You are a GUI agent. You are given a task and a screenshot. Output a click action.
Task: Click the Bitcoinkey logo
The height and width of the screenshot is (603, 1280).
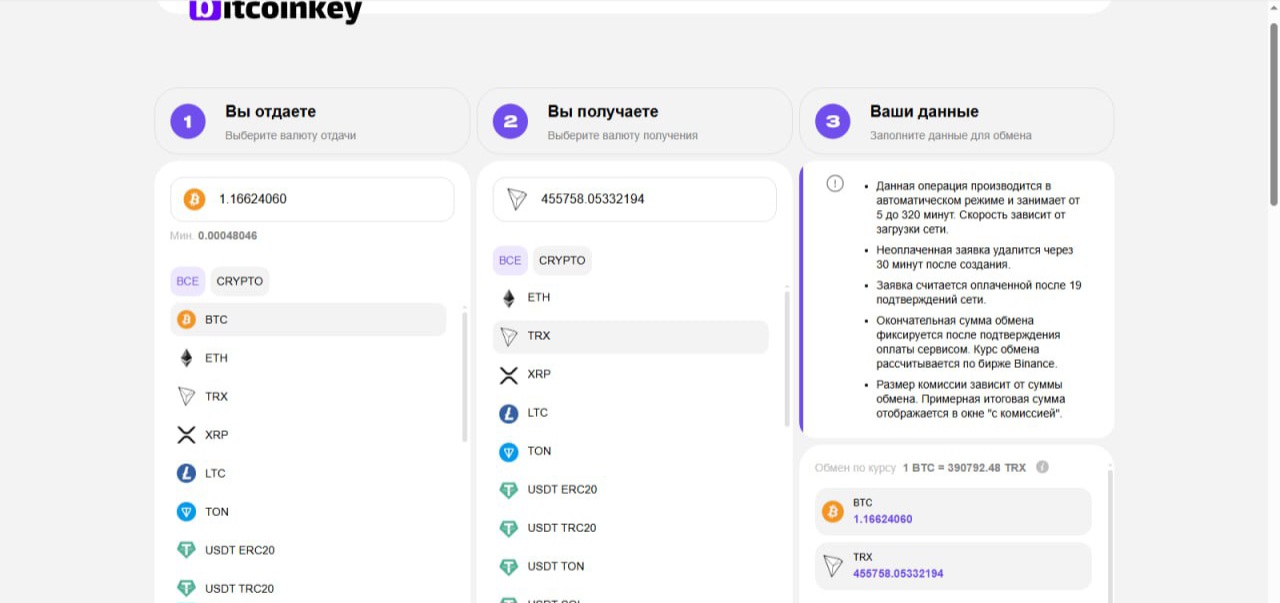pos(276,11)
